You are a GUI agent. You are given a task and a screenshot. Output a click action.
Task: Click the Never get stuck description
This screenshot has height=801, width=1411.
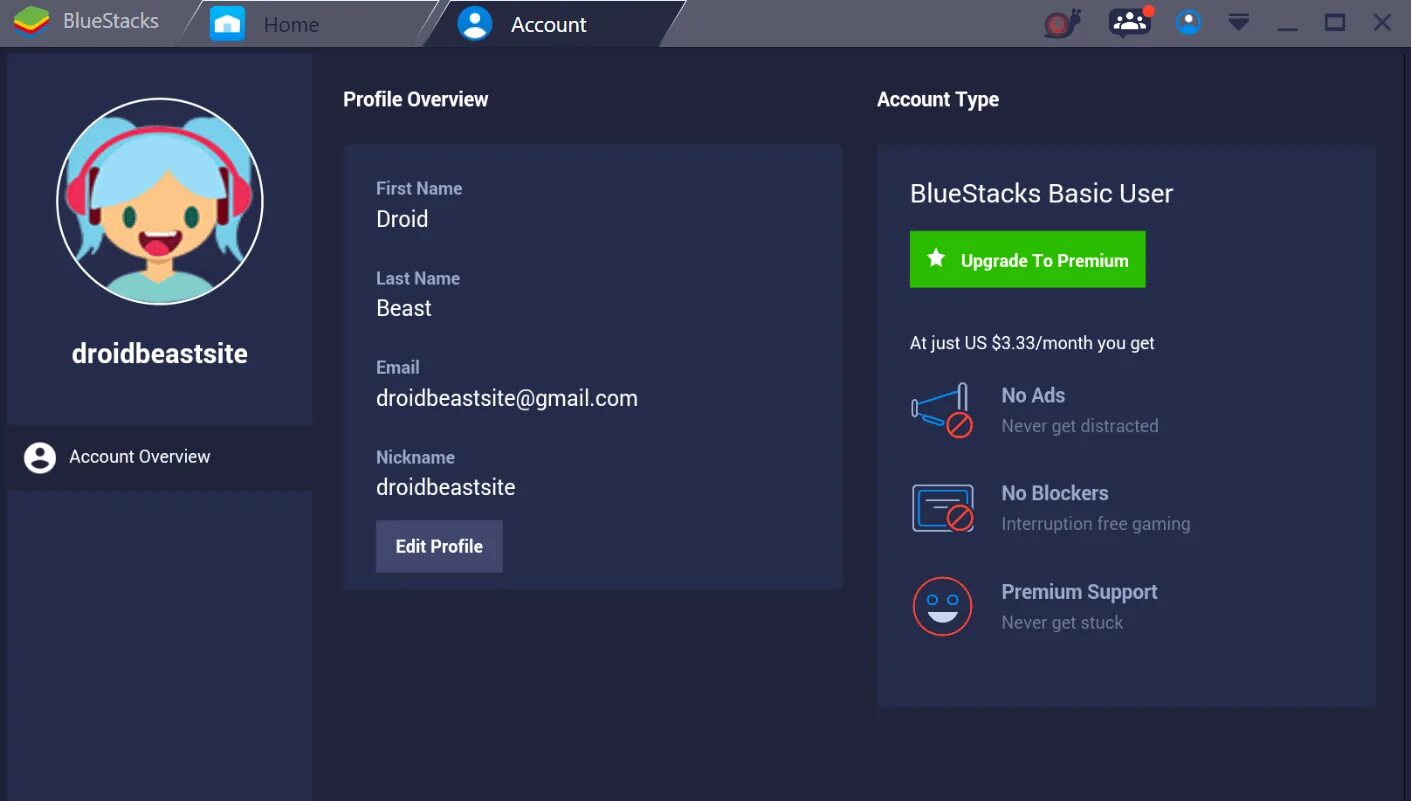pyautogui.click(x=1062, y=622)
